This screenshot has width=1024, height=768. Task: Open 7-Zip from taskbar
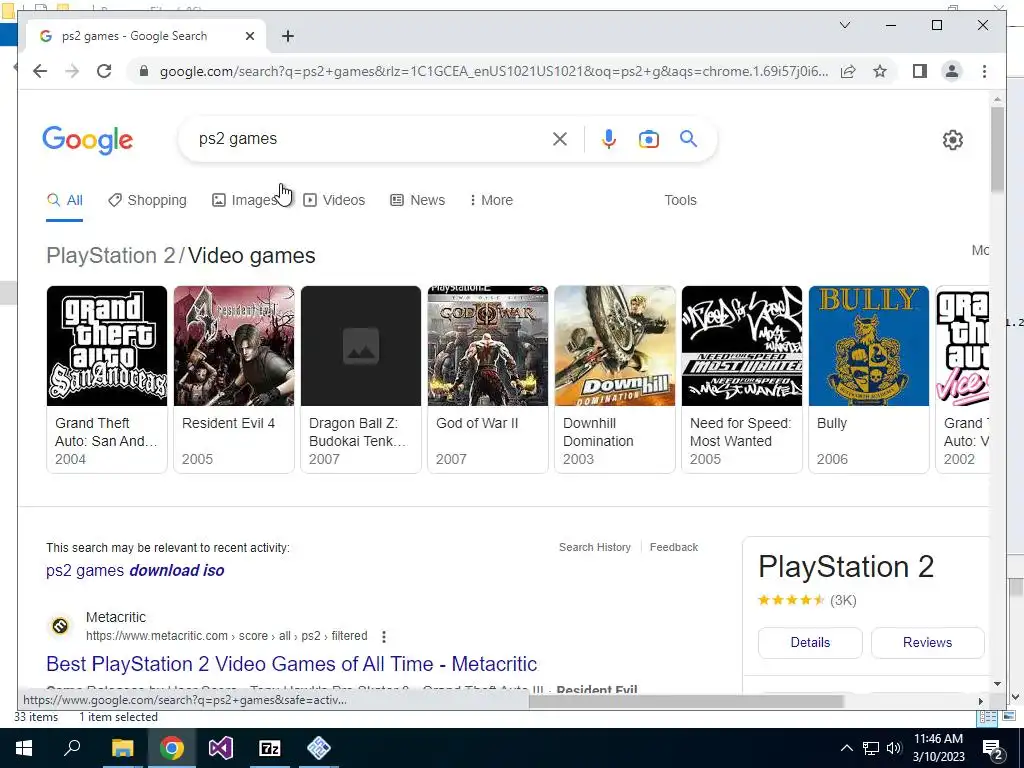click(270, 748)
